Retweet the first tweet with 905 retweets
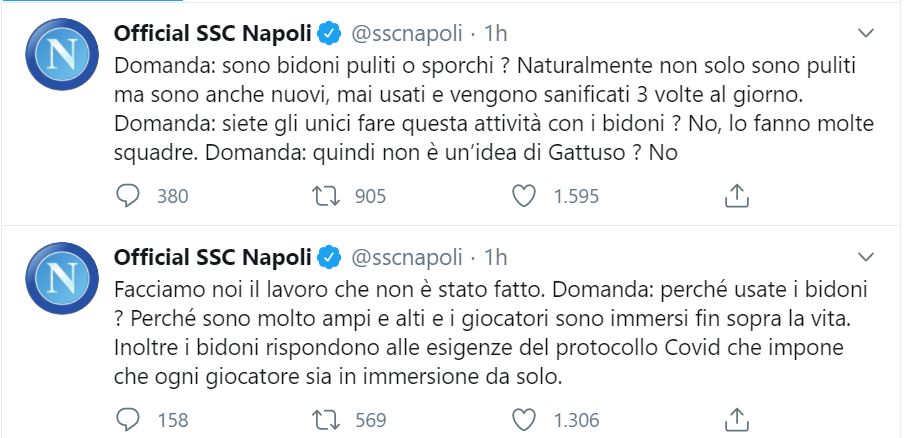The width and height of the screenshot is (908, 438). (x=325, y=196)
